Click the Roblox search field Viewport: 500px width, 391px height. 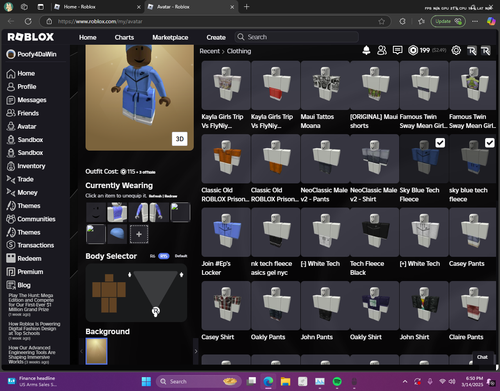tap(297, 37)
